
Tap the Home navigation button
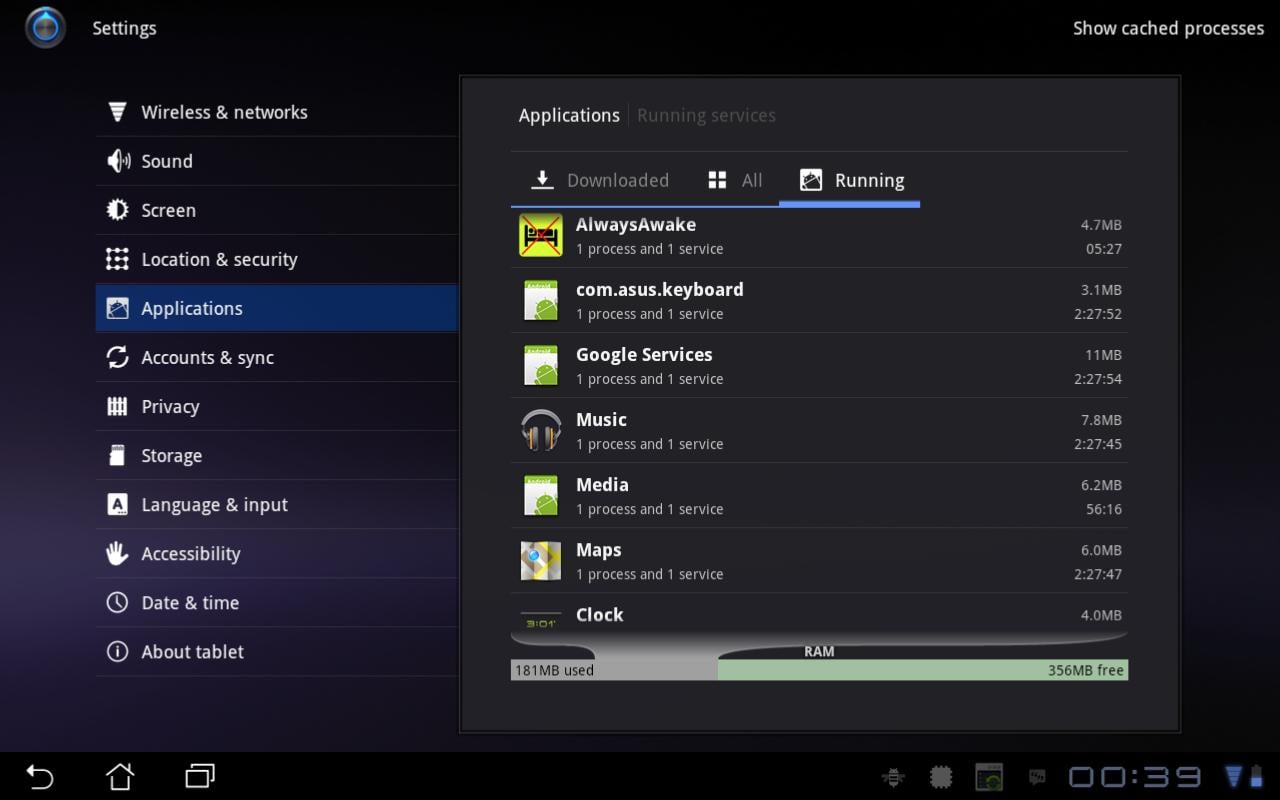[120, 776]
